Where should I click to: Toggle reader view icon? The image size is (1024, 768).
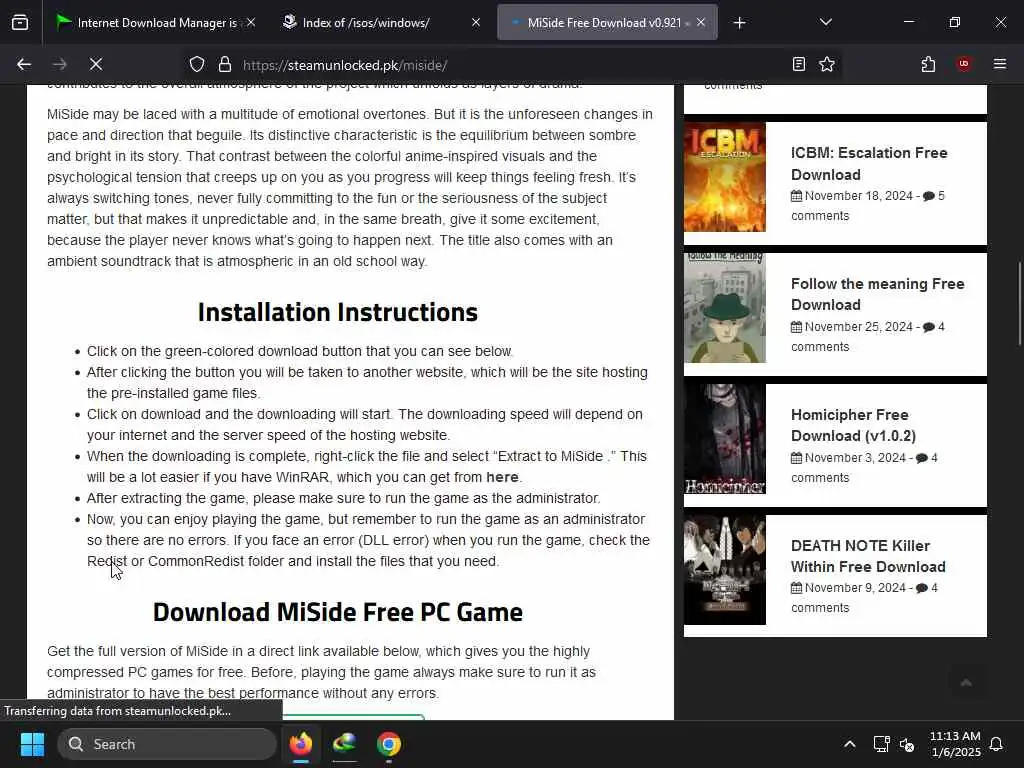(x=799, y=64)
